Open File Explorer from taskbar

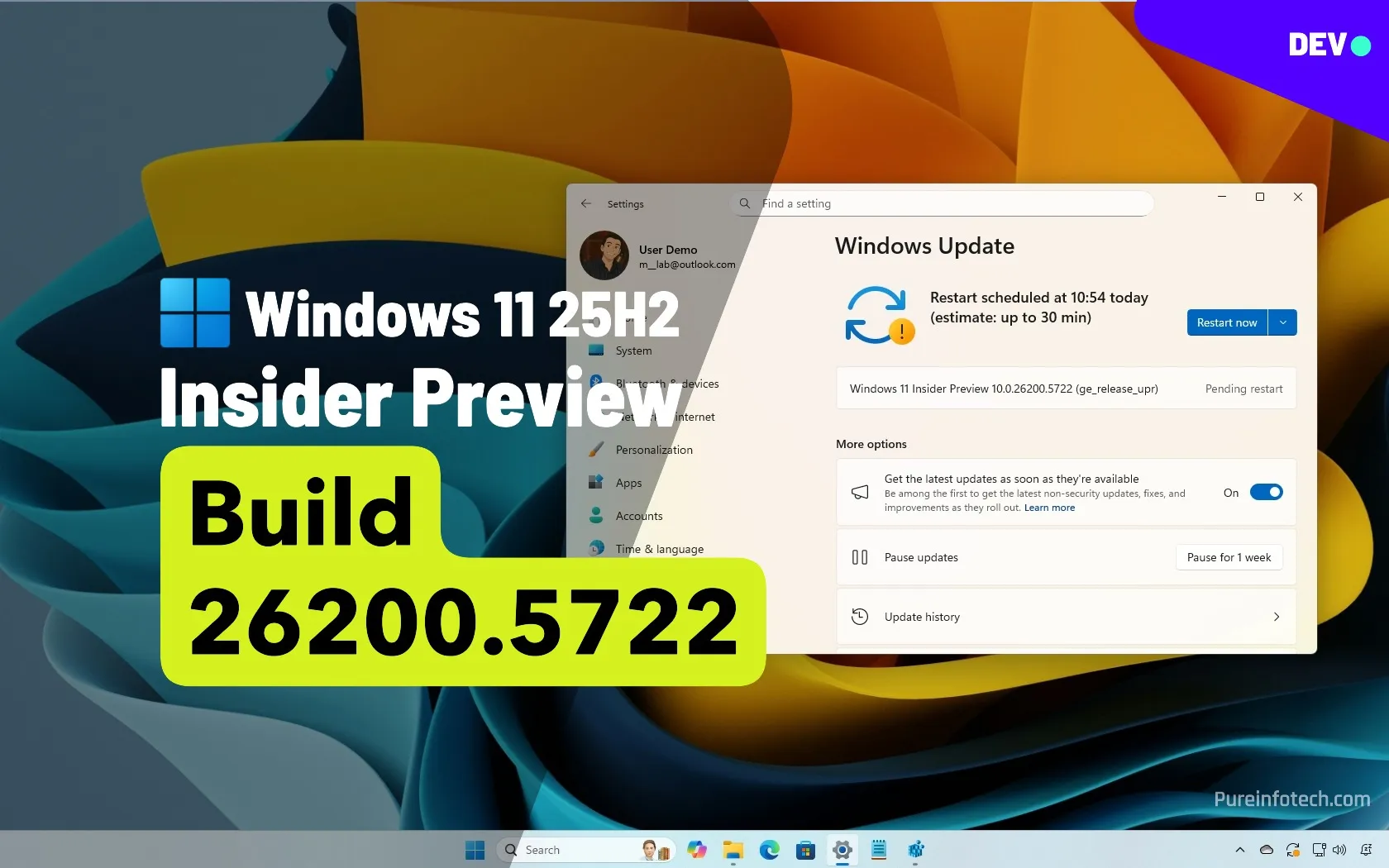coord(733,850)
